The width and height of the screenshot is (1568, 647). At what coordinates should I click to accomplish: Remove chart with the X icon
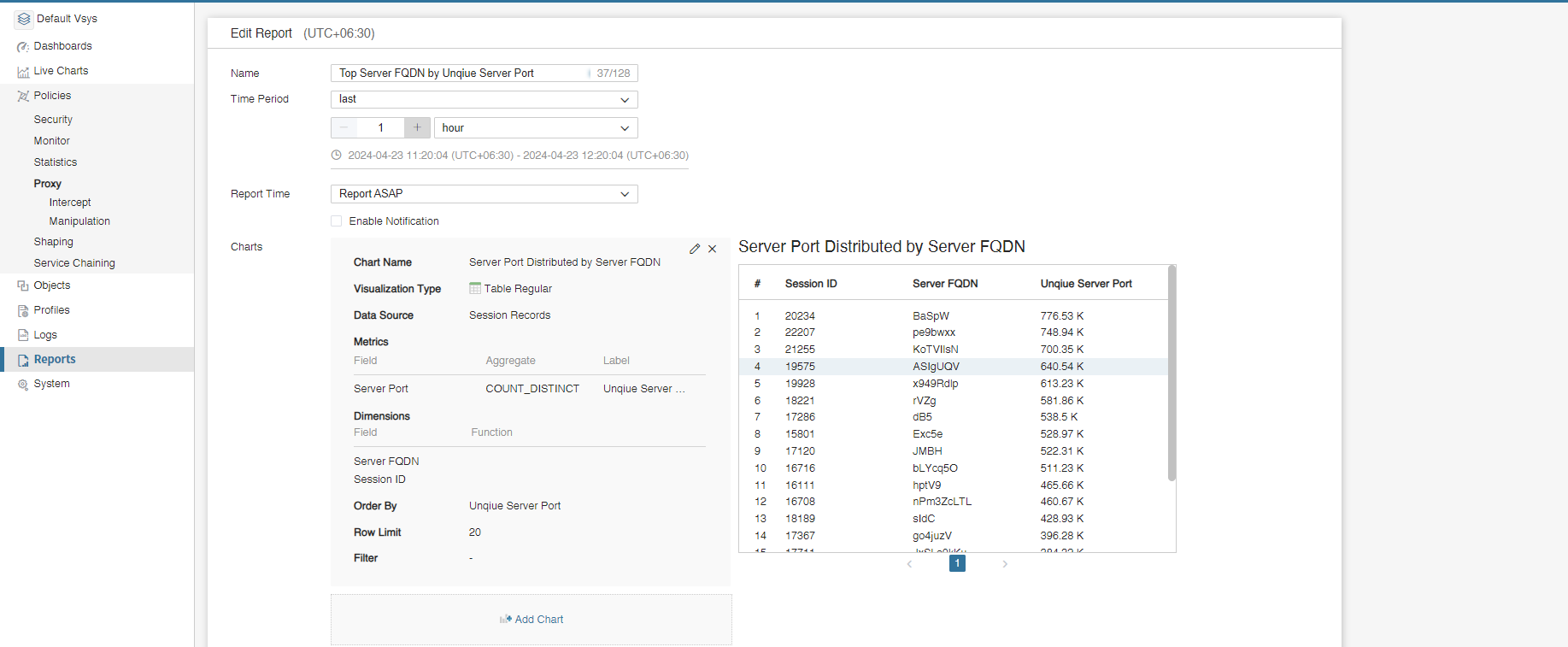pos(713,249)
